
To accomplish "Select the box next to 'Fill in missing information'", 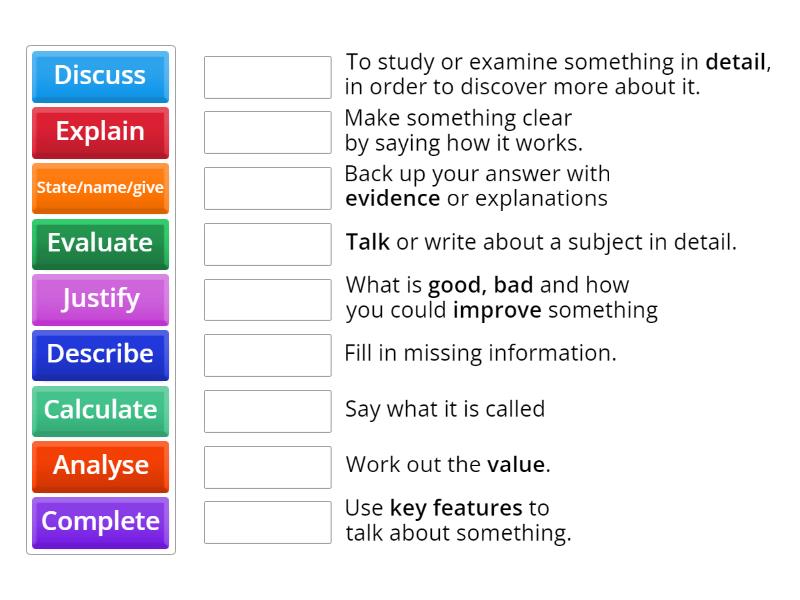I will pos(266,355).
